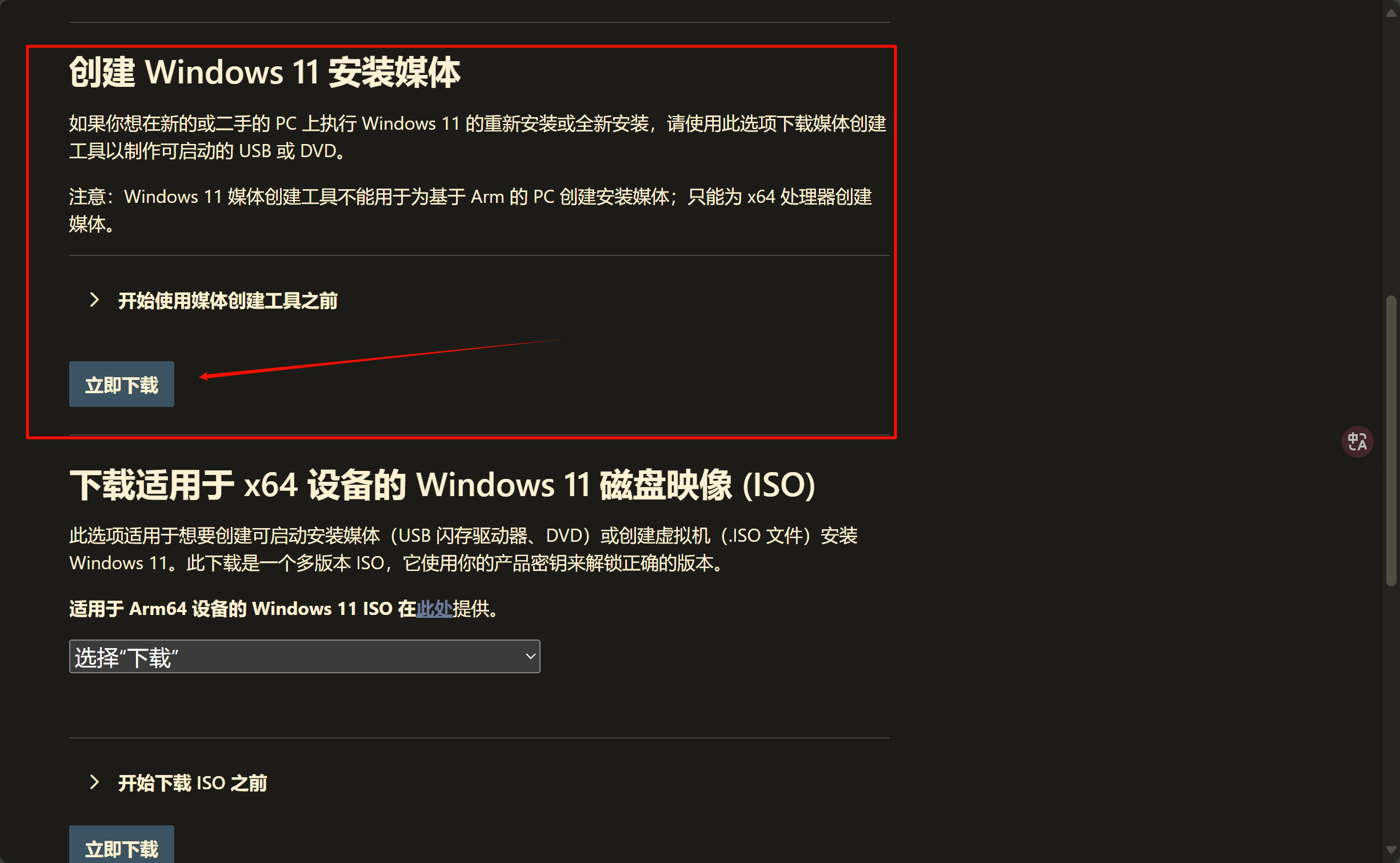This screenshot has height=863, width=1400.
Task: Click chevron beside 开始下载 ISO 之前
Action: [x=94, y=782]
